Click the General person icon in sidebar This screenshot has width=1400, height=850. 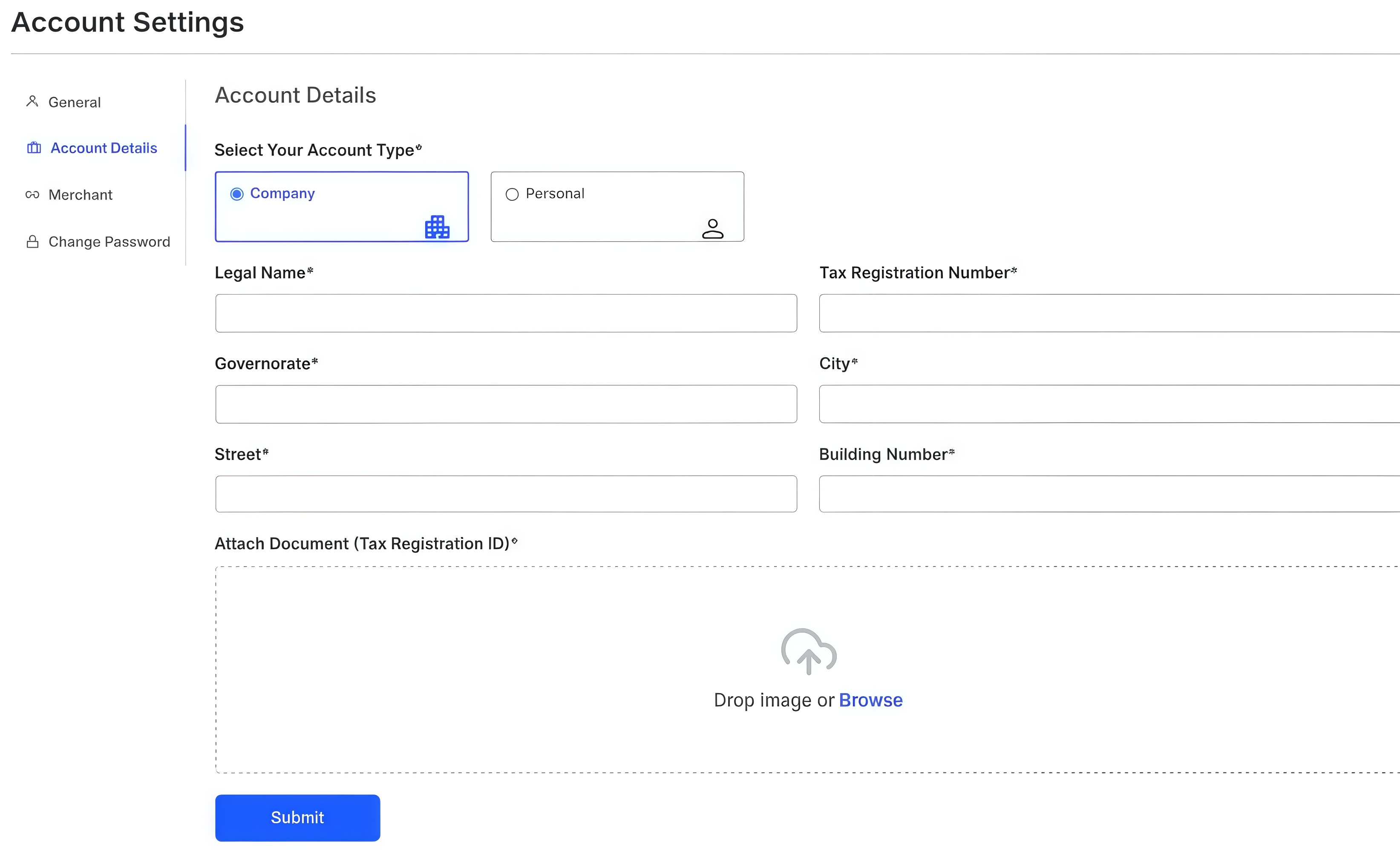point(32,101)
